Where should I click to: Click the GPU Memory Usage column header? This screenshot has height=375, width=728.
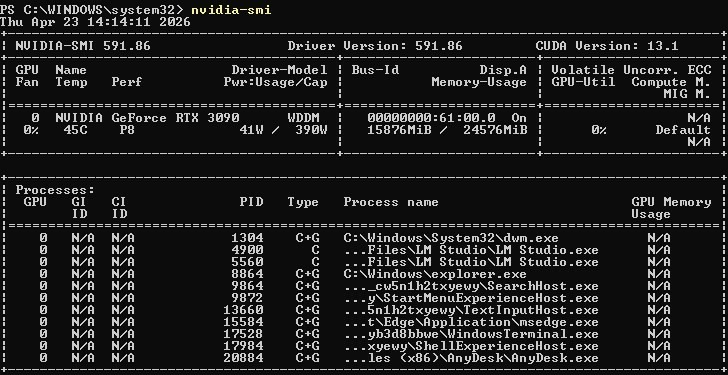click(671, 208)
